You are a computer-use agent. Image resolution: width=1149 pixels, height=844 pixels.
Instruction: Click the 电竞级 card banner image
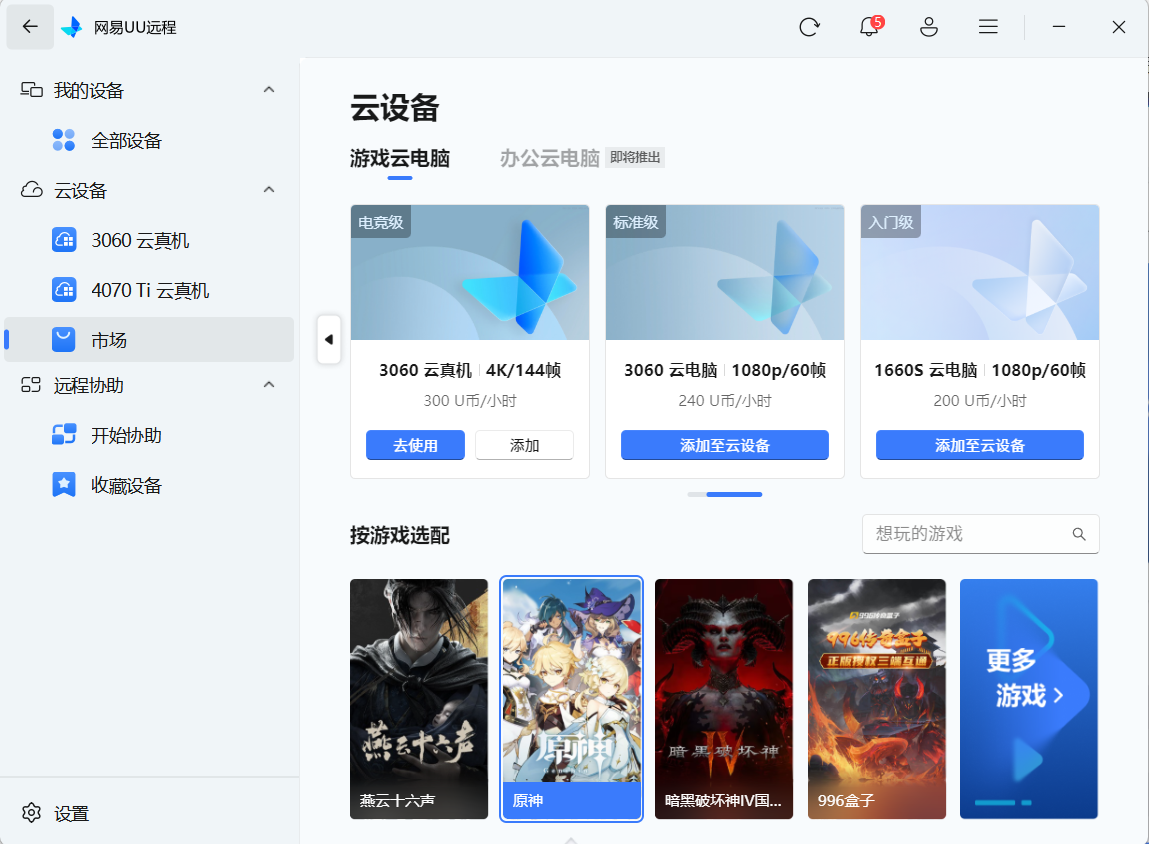(x=470, y=273)
